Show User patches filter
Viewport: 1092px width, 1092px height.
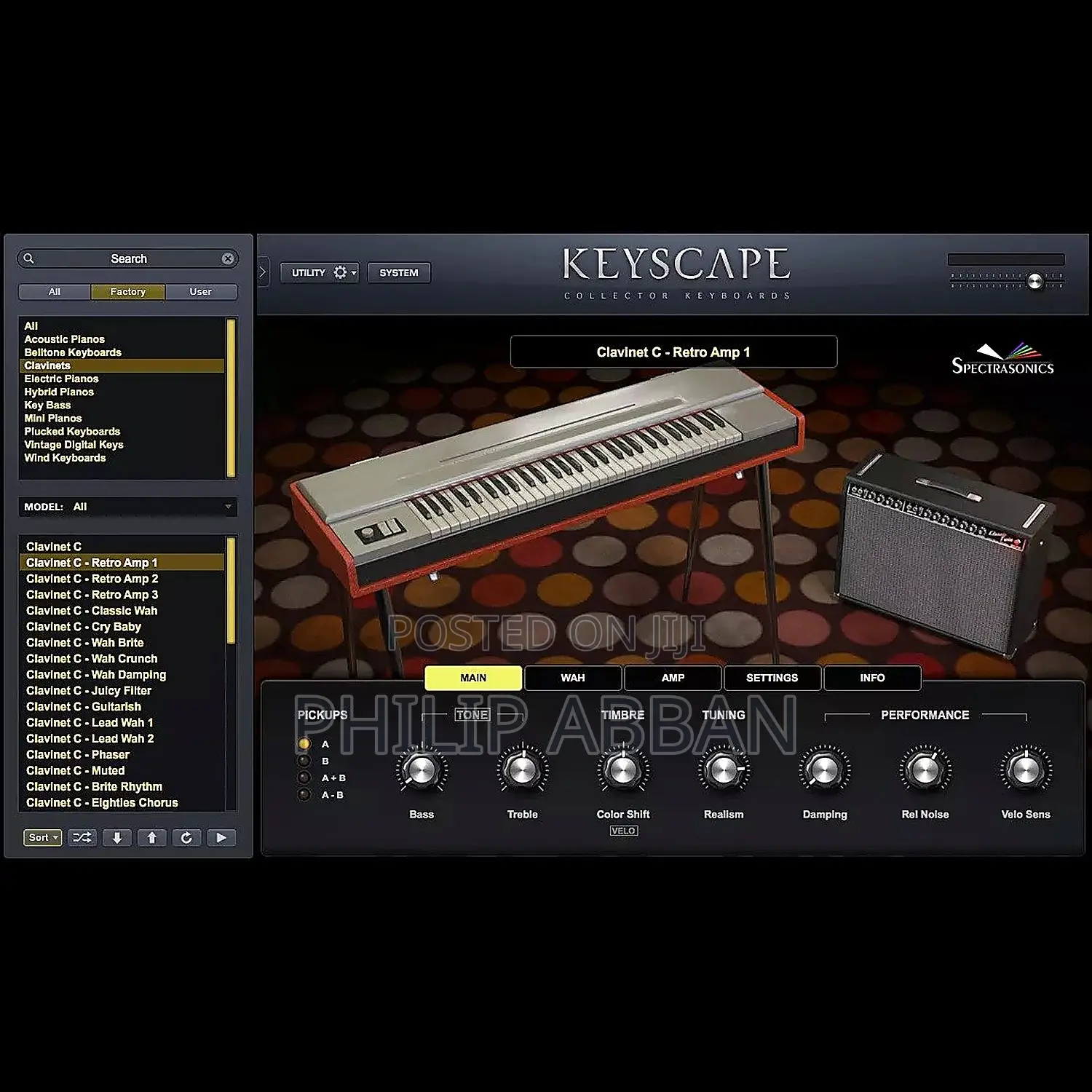[201, 292]
